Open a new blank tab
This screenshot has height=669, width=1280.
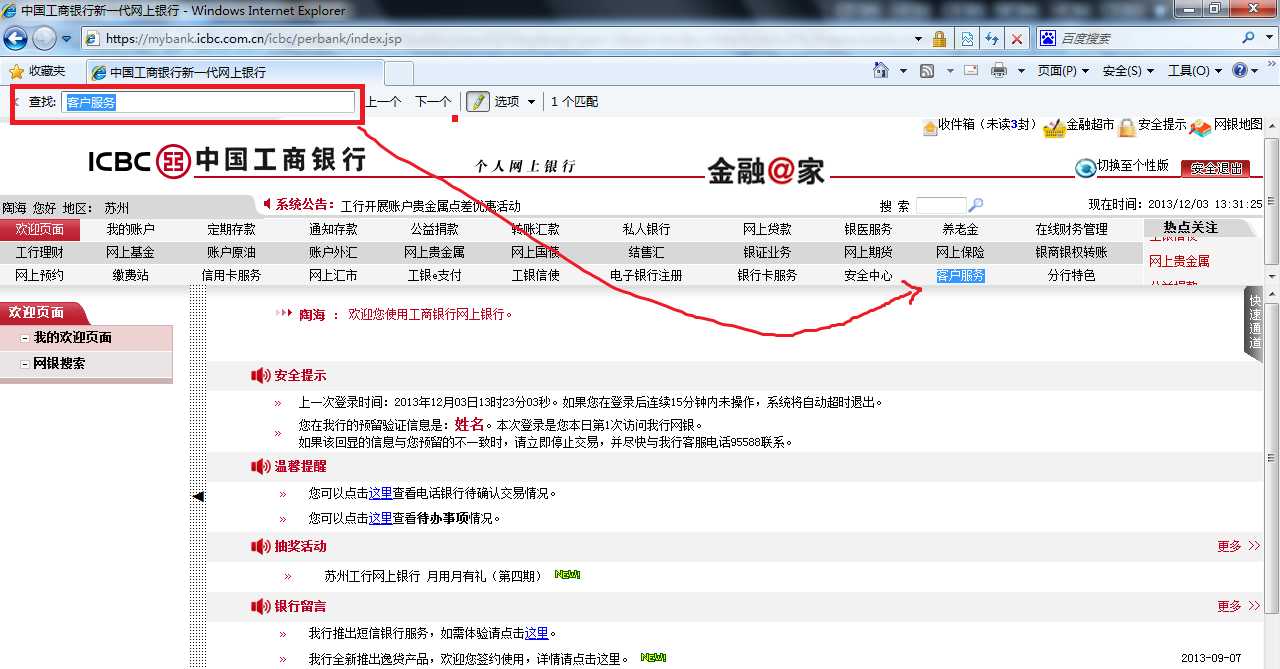tap(399, 73)
